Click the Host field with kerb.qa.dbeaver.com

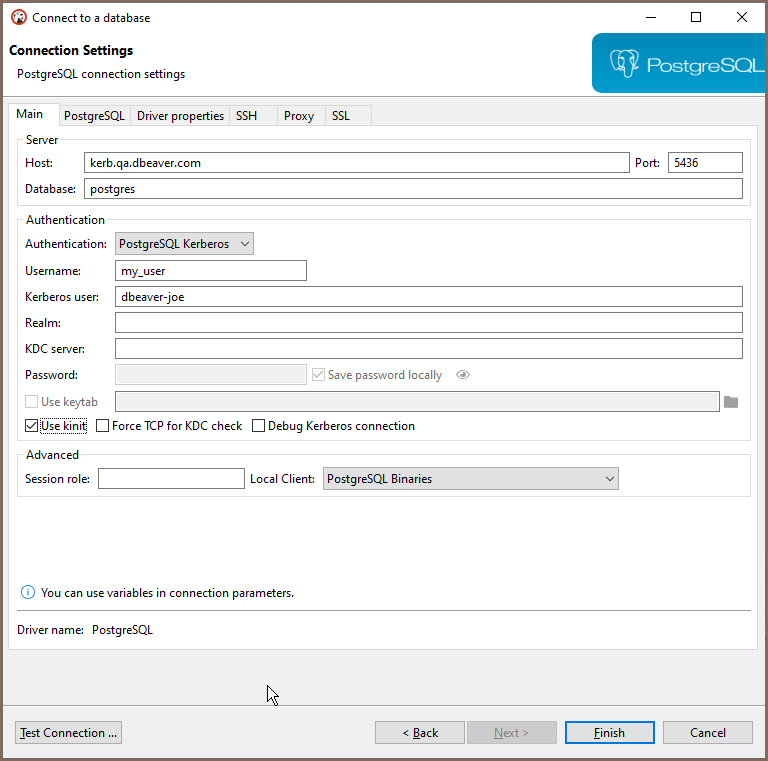point(357,163)
